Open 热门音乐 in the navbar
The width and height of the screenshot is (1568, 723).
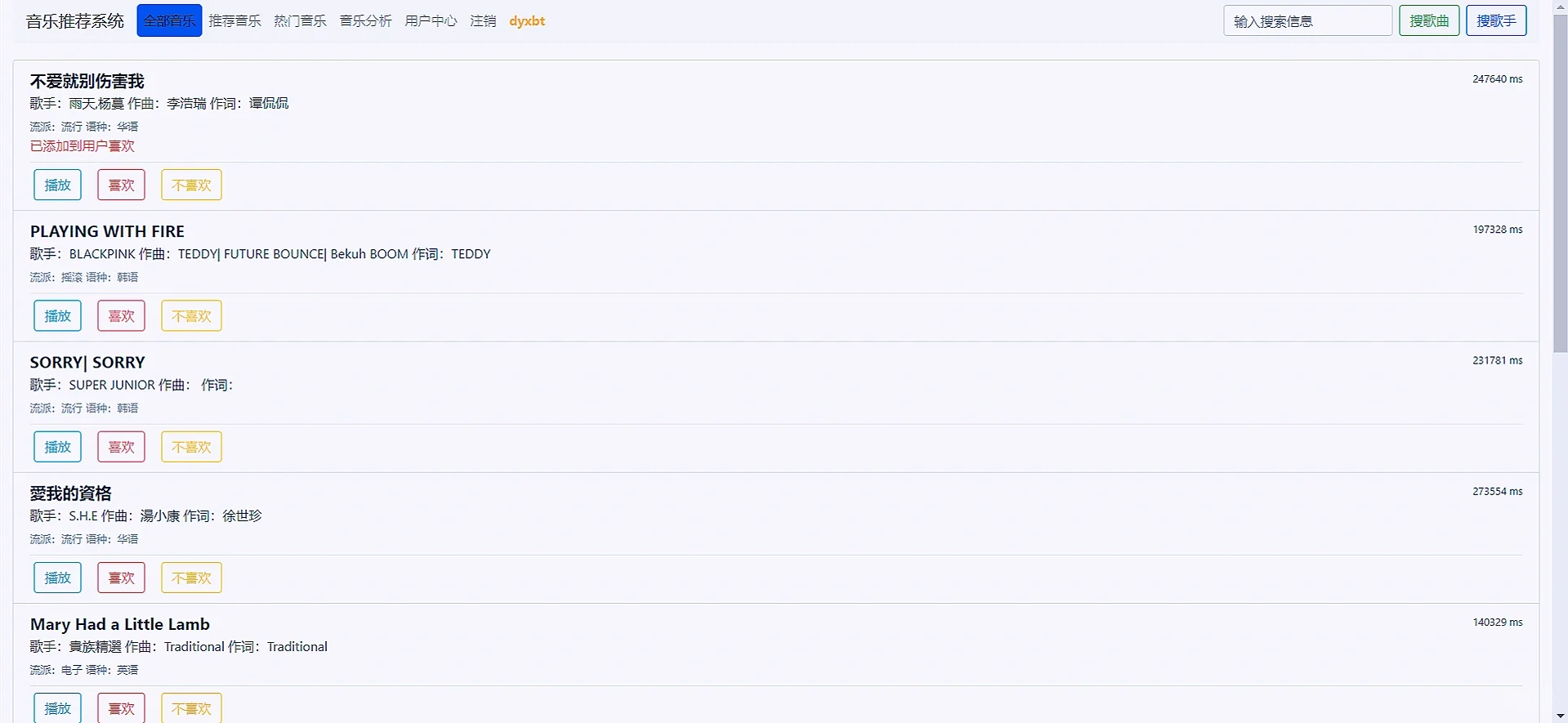(x=300, y=21)
